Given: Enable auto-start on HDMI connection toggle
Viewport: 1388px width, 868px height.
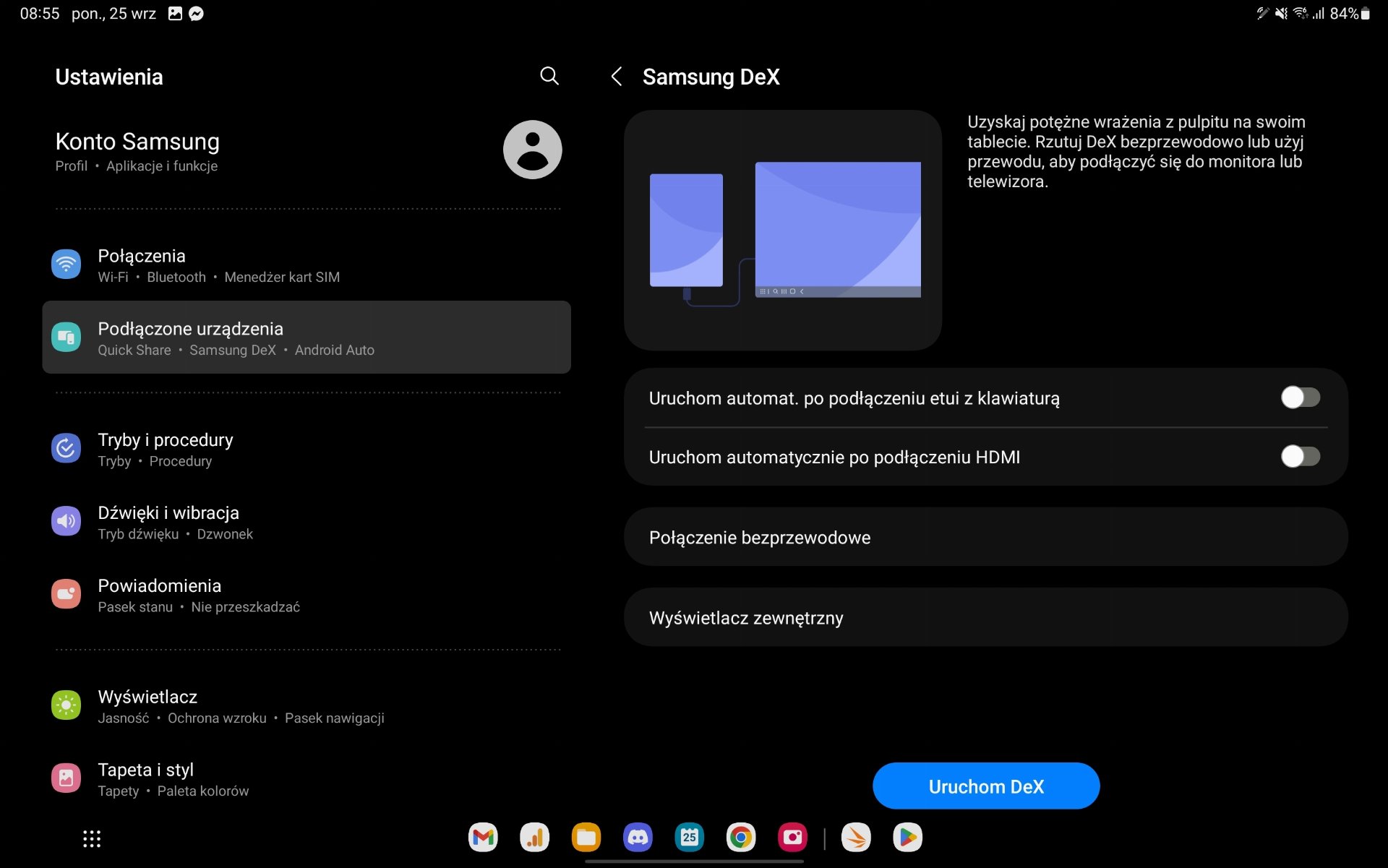Looking at the screenshot, I should pos(1300,457).
